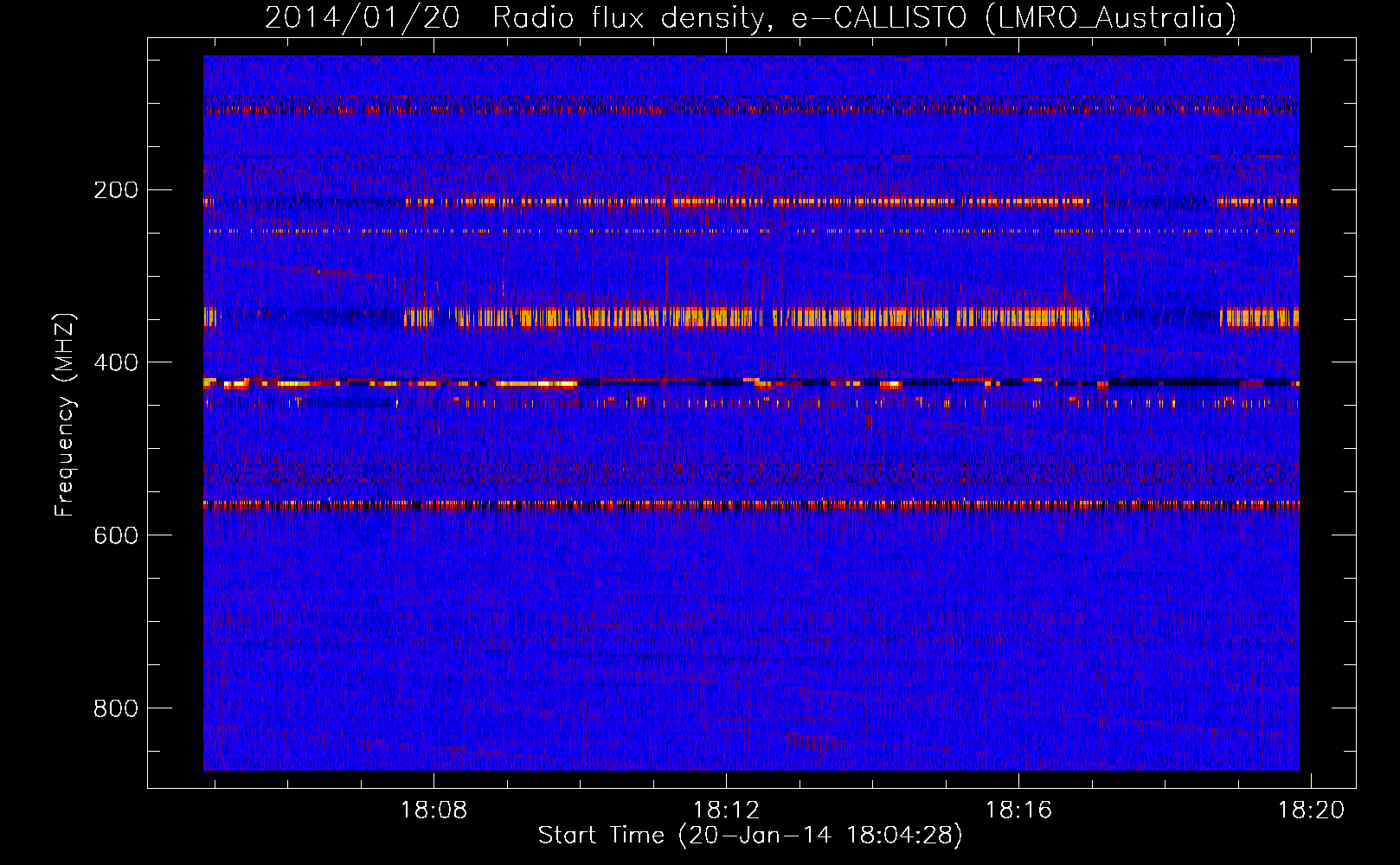1400x865 pixels.
Task: Click the 18:16 time tick label
Action: 1019,811
